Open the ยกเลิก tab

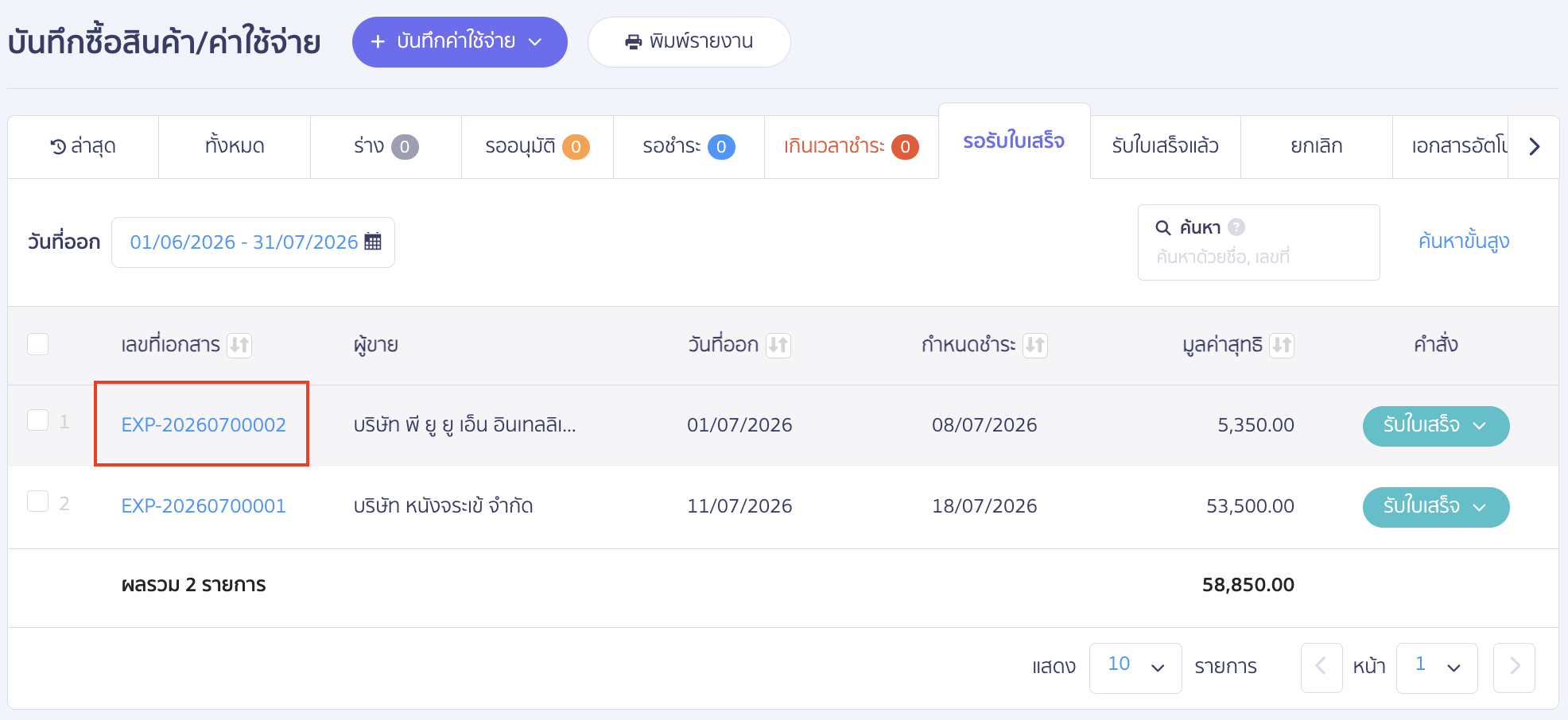(x=1317, y=146)
